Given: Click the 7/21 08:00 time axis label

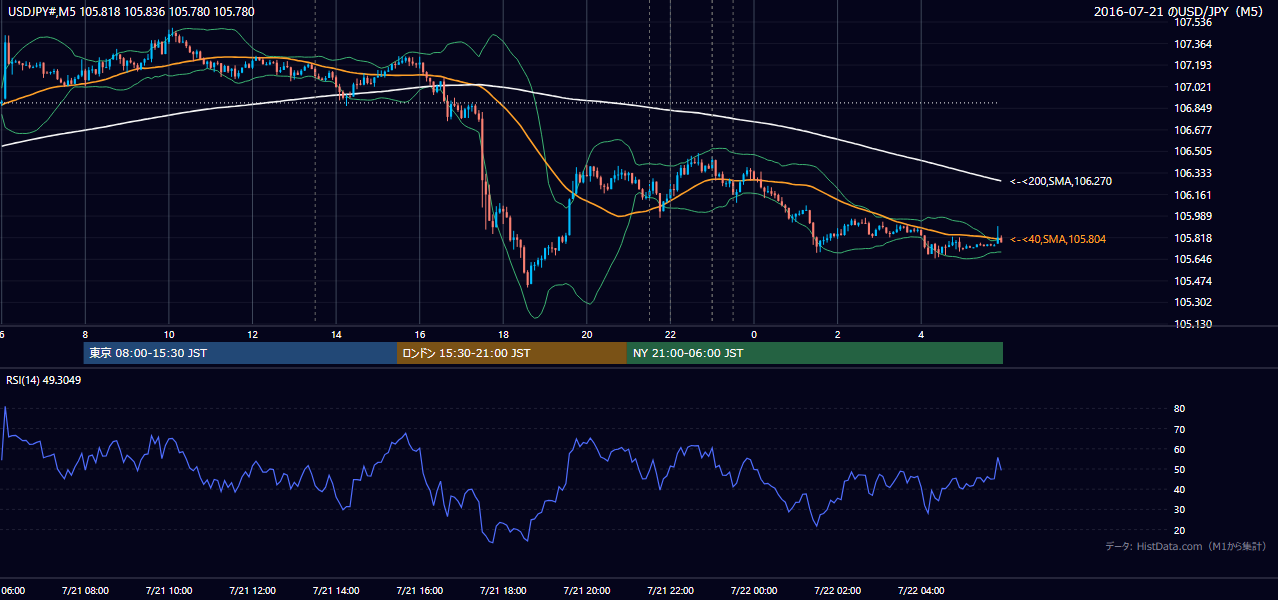Looking at the screenshot, I should (x=85, y=591).
